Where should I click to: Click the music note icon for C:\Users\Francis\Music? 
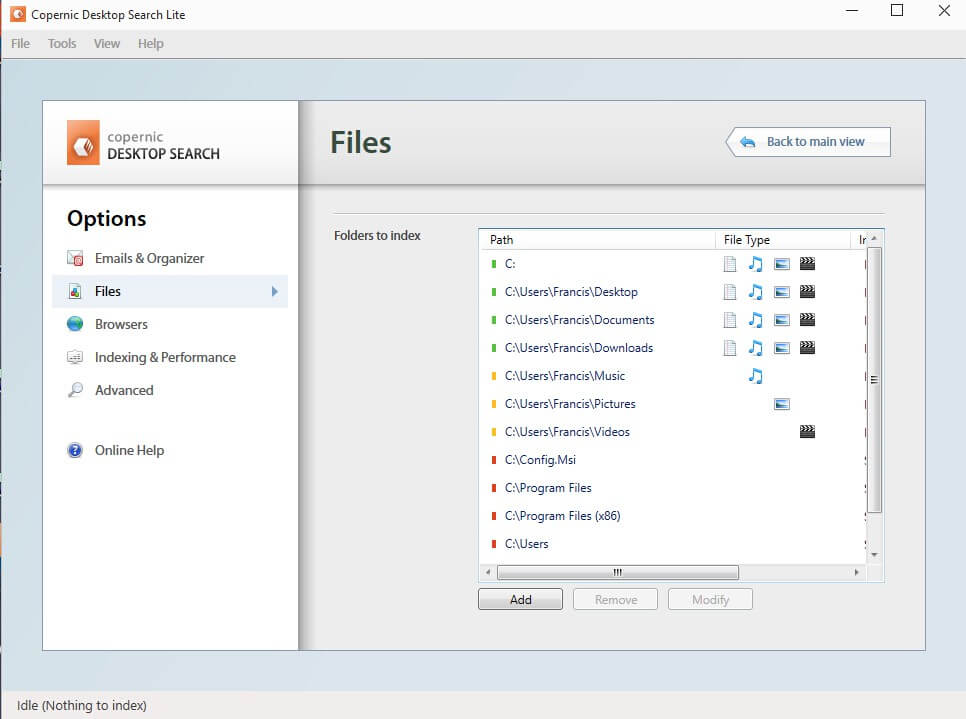(x=756, y=376)
